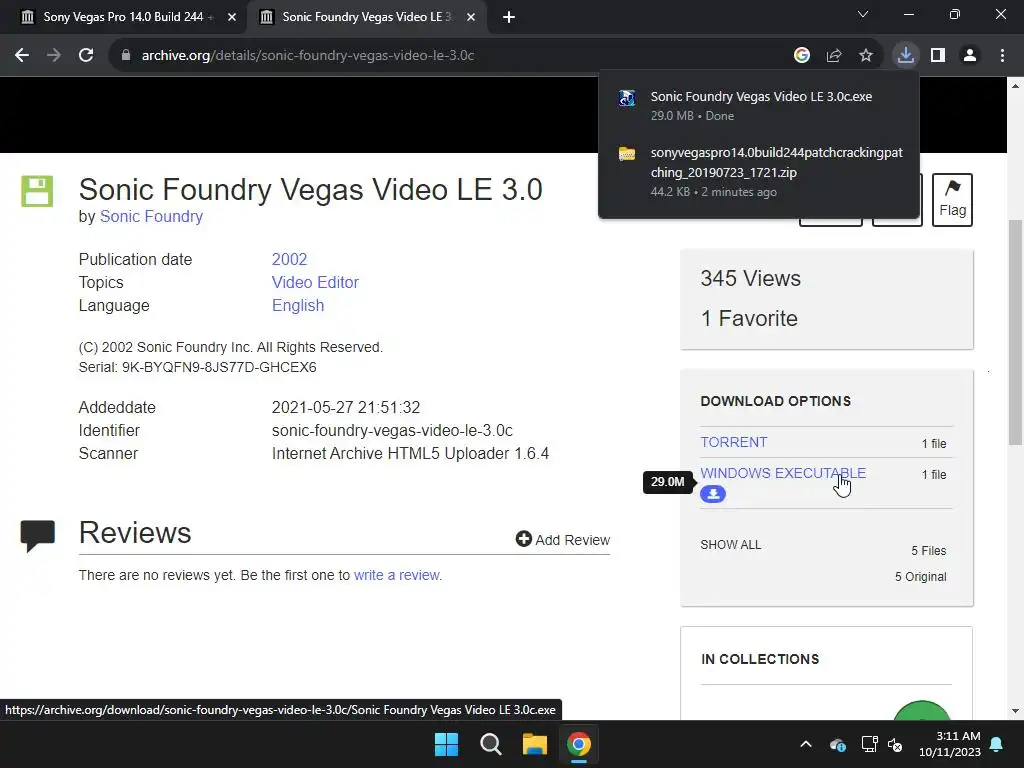
Task: Open the Google icon in the address bar
Action: 801,56
